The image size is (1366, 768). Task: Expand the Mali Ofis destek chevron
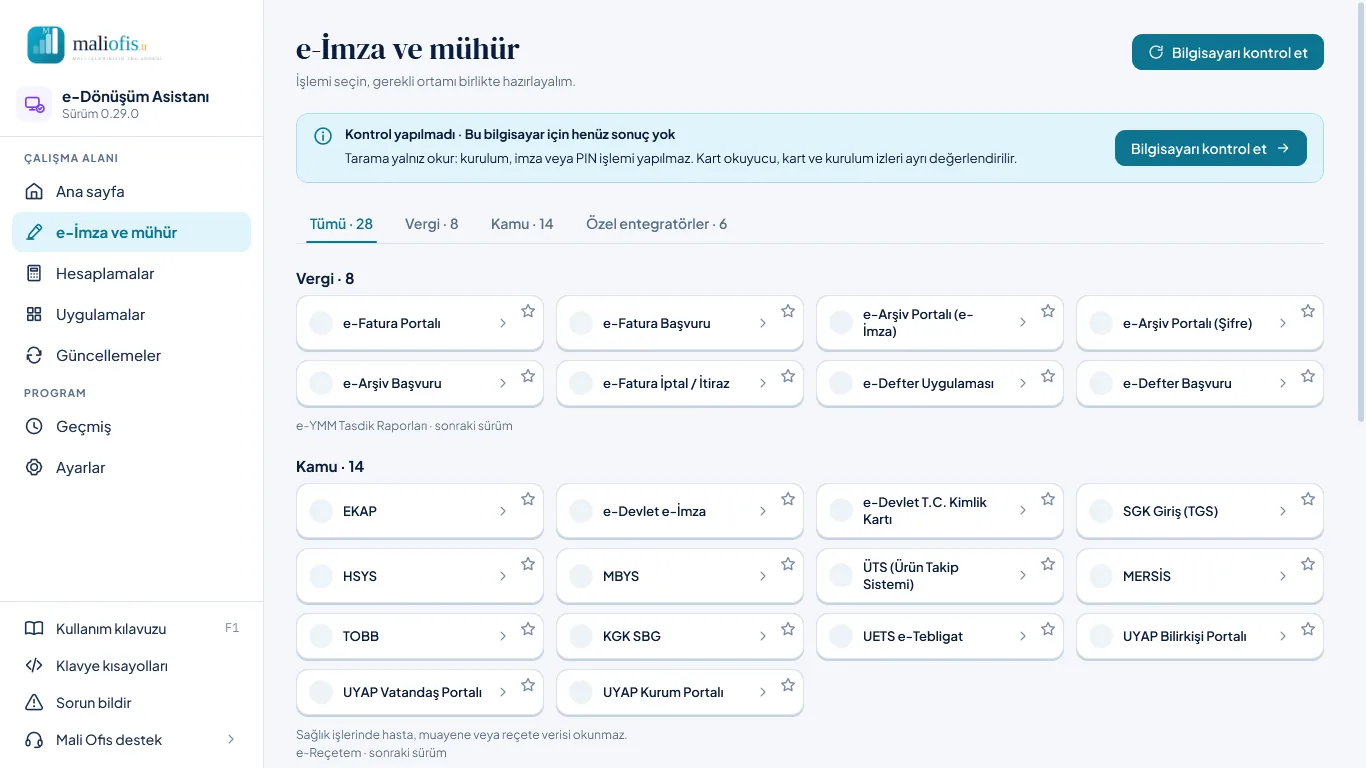pos(231,740)
